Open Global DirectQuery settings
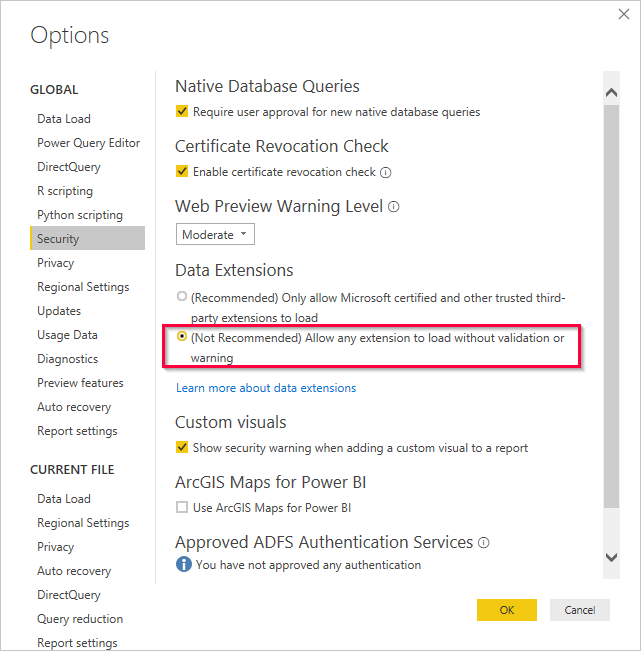The width and height of the screenshot is (641, 651). tap(69, 167)
